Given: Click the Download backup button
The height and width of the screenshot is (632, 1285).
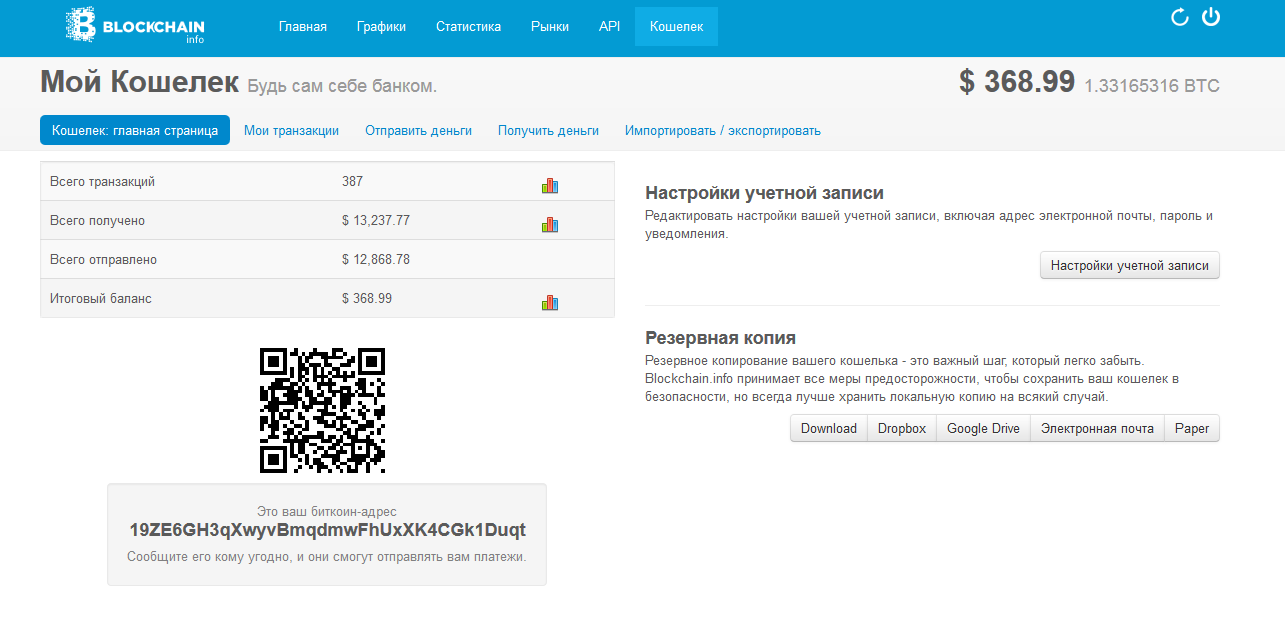Looking at the screenshot, I should [x=828, y=429].
